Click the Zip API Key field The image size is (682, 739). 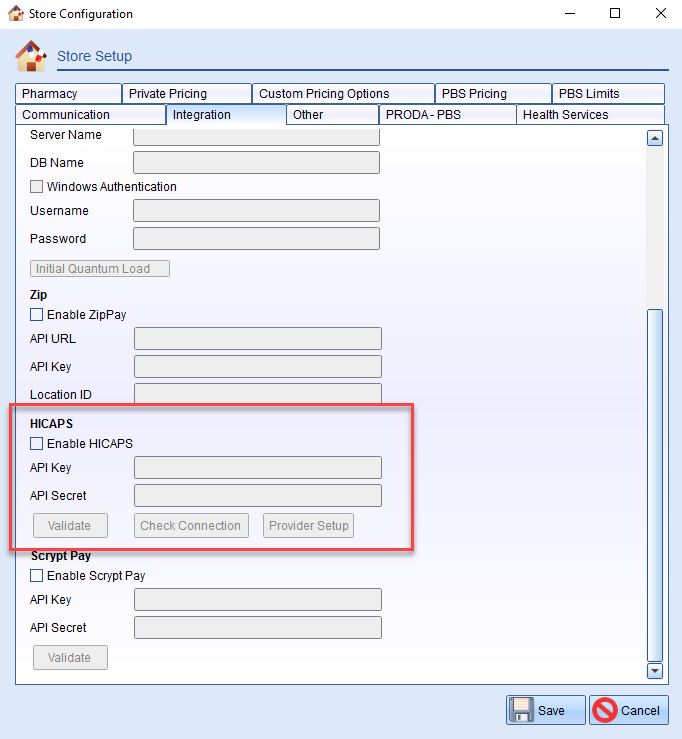coord(258,367)
